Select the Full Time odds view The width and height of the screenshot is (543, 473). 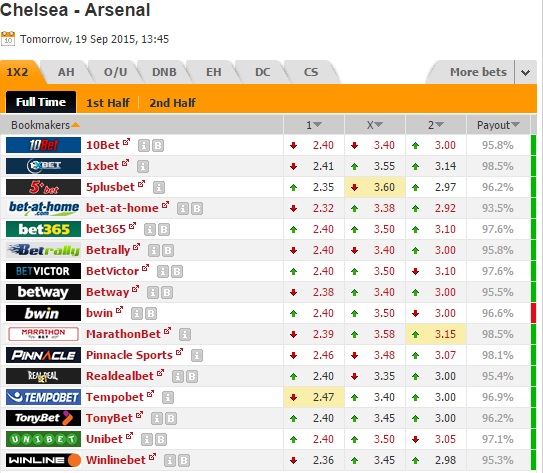tap(41, 102)
